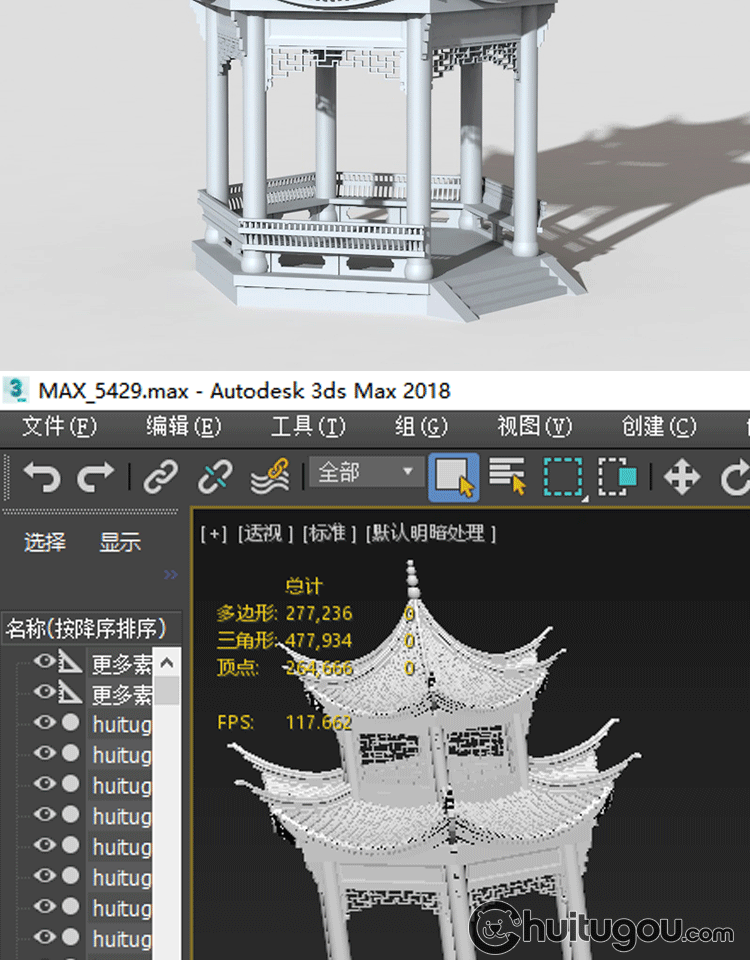Image resolution: width=750 pixels, height=960 pixels.
Task: Click the rendered pavilion preview image at top
Action: [375, 184]
